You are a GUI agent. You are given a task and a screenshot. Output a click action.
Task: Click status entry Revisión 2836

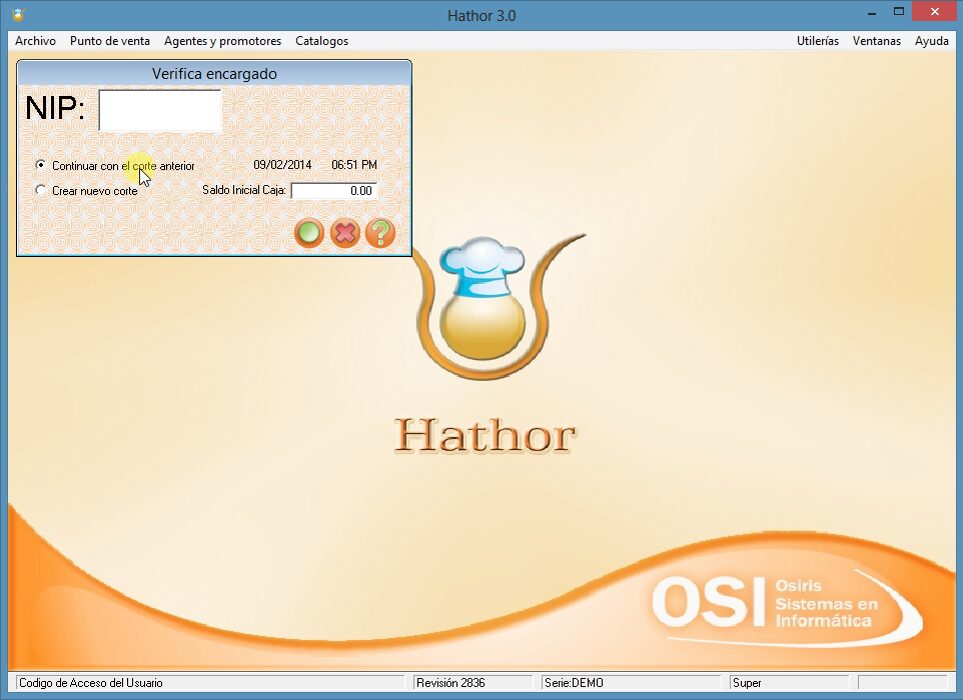451,683
